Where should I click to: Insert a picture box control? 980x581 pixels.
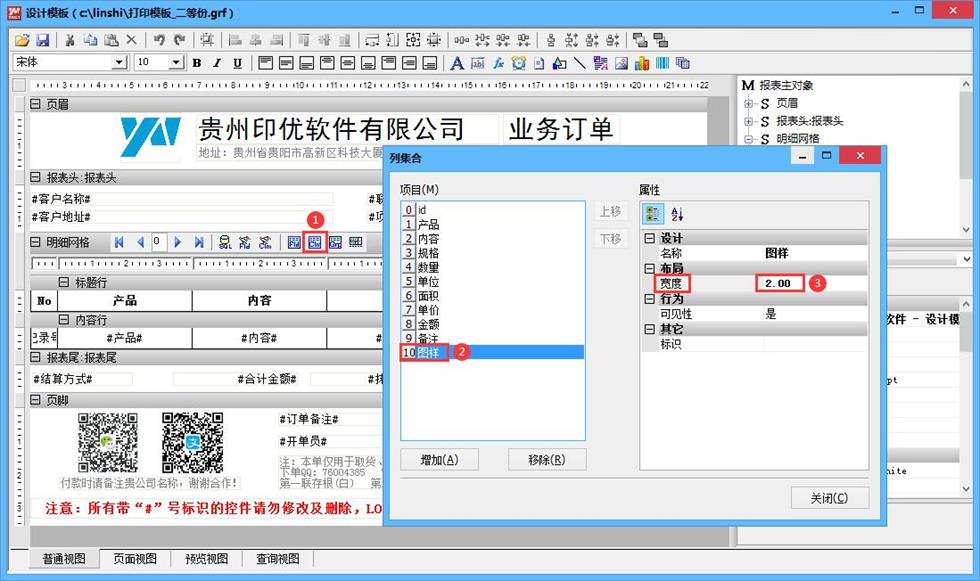point(621,63)
